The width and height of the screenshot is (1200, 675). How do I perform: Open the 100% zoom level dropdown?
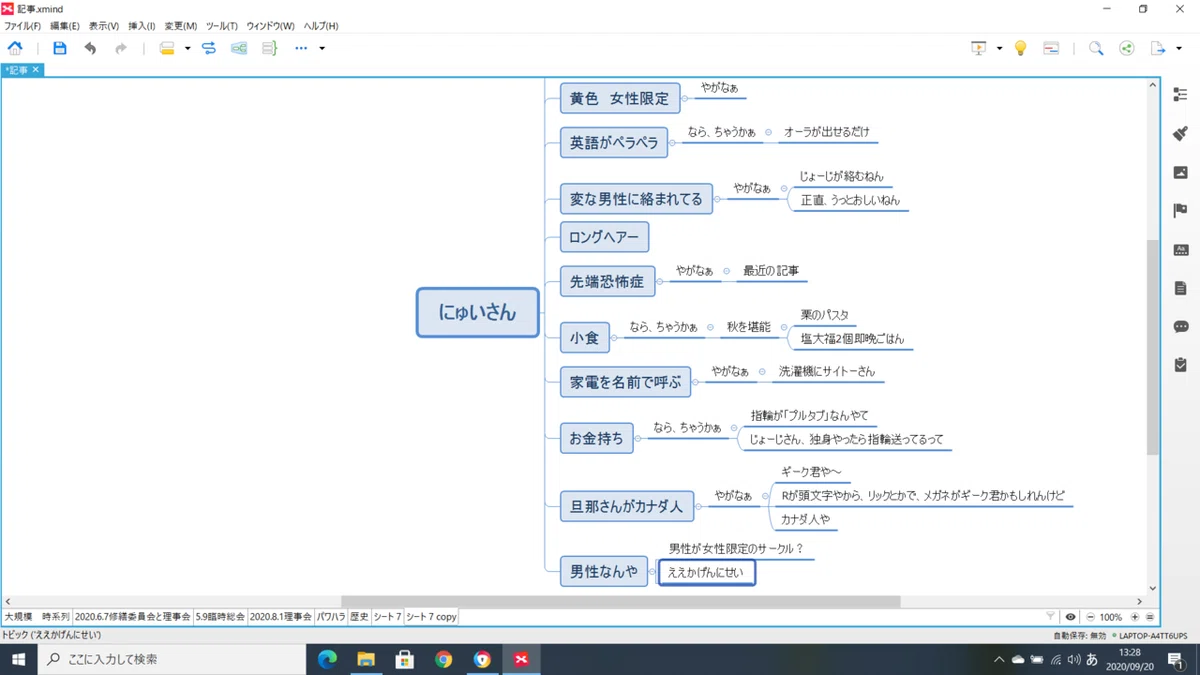pyautogui.click(x=1111, y=617)
